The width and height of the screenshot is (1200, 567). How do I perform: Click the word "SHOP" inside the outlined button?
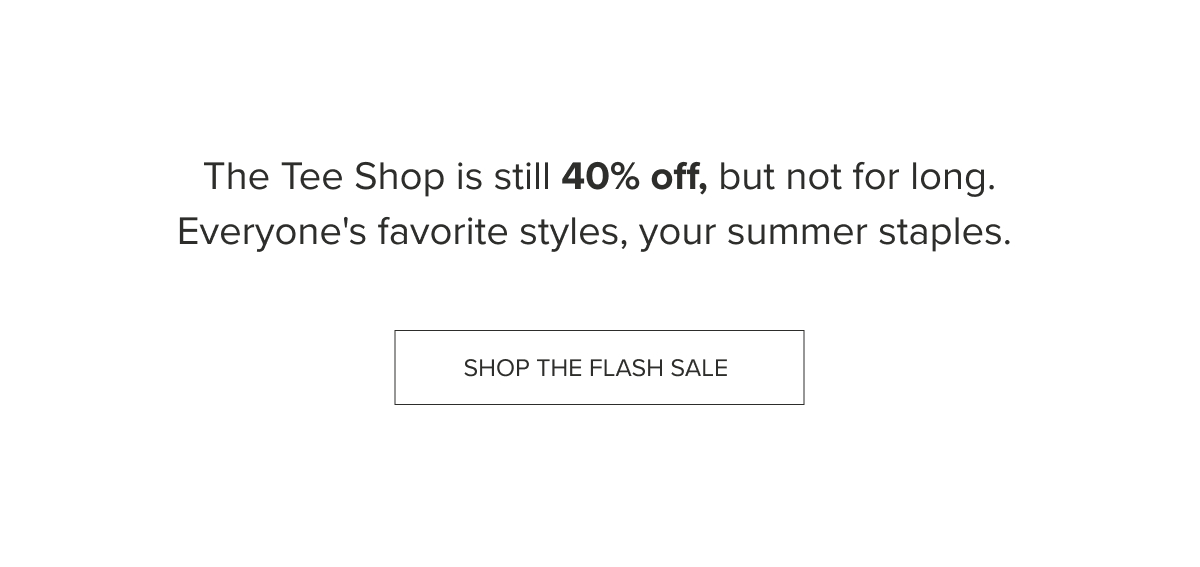pyautogui.click(x=497, y=368)
